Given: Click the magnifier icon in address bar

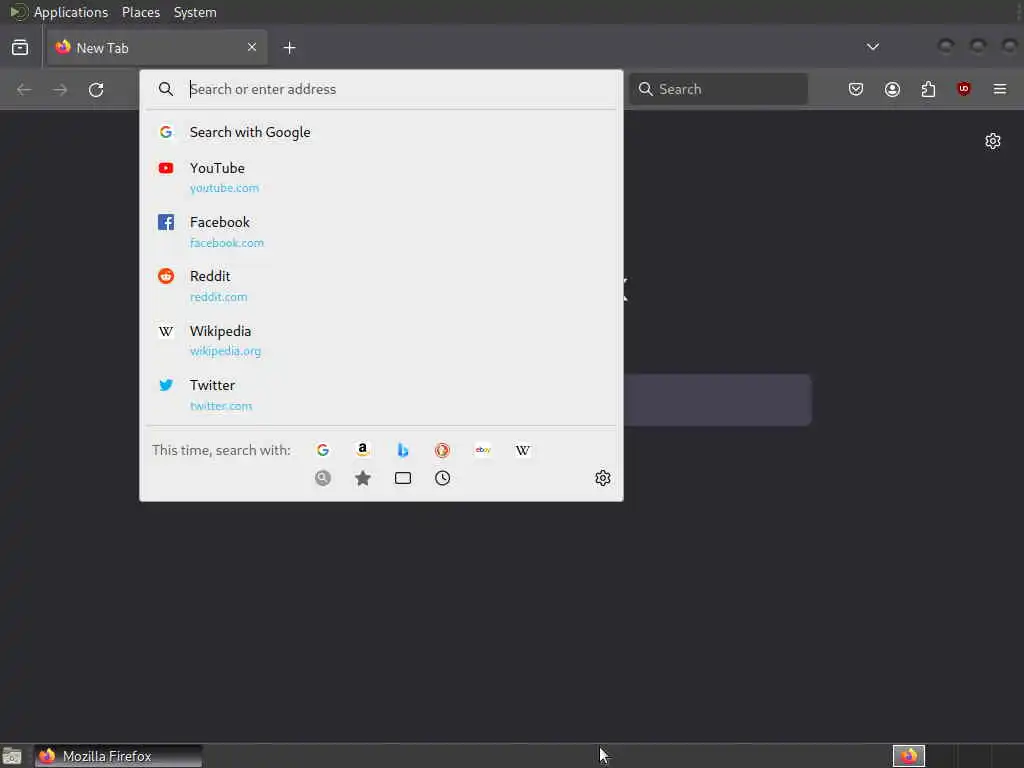Looking at the screenshot, I should tap(166, 89).
